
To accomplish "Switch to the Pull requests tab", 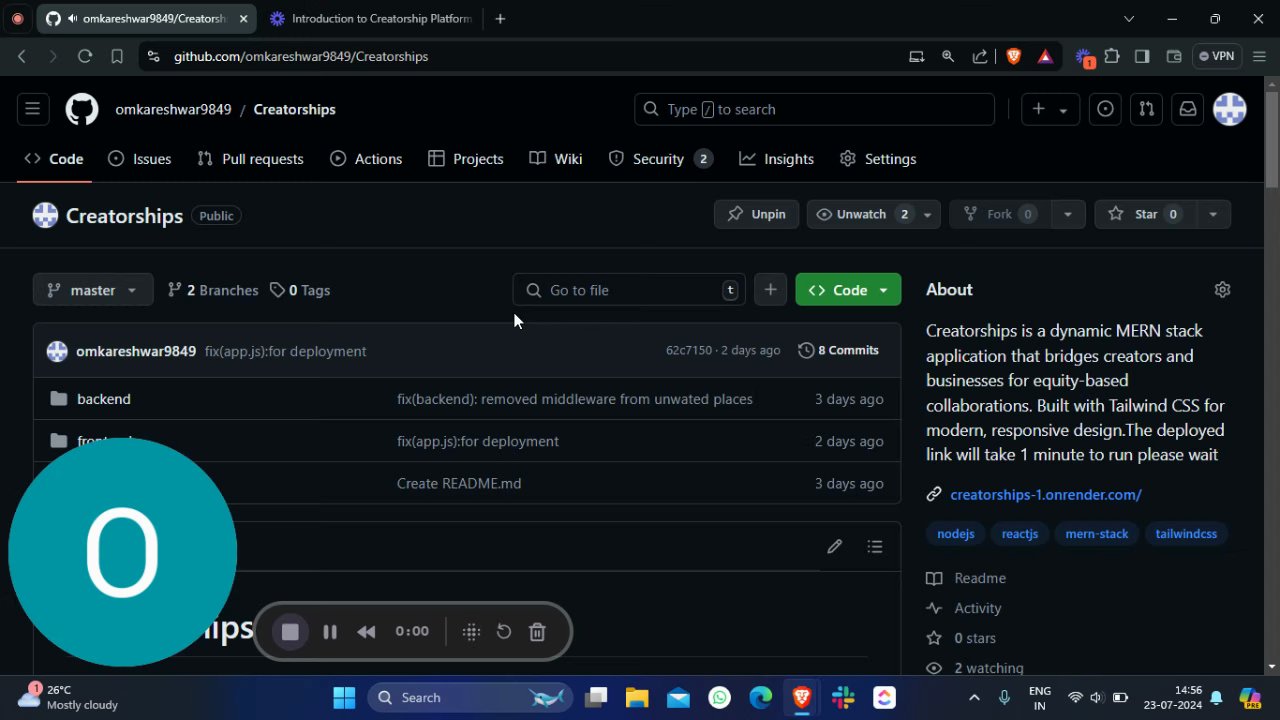I will tap(251, 159).
